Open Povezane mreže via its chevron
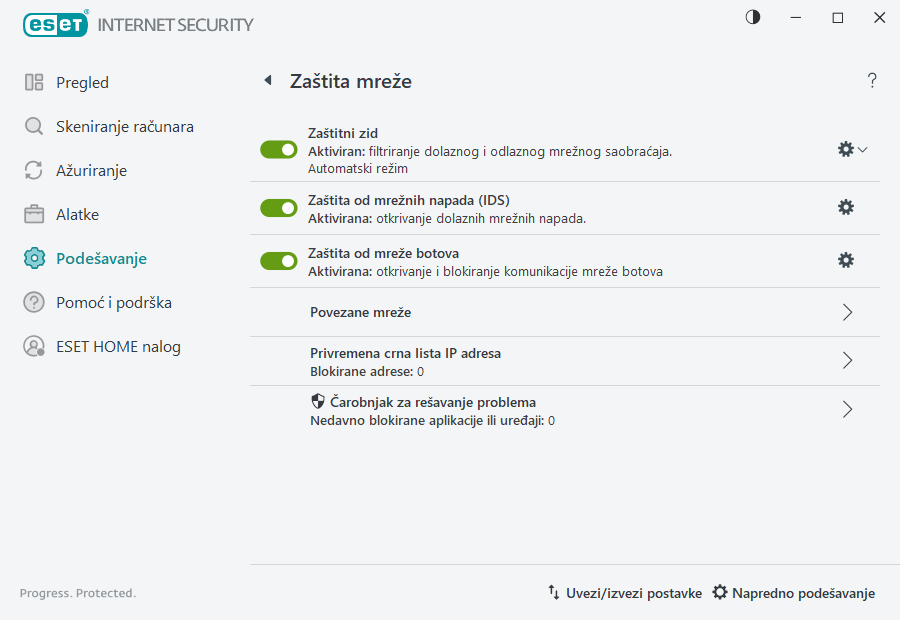Screen dimensions: 900x620 coord(847,311)
